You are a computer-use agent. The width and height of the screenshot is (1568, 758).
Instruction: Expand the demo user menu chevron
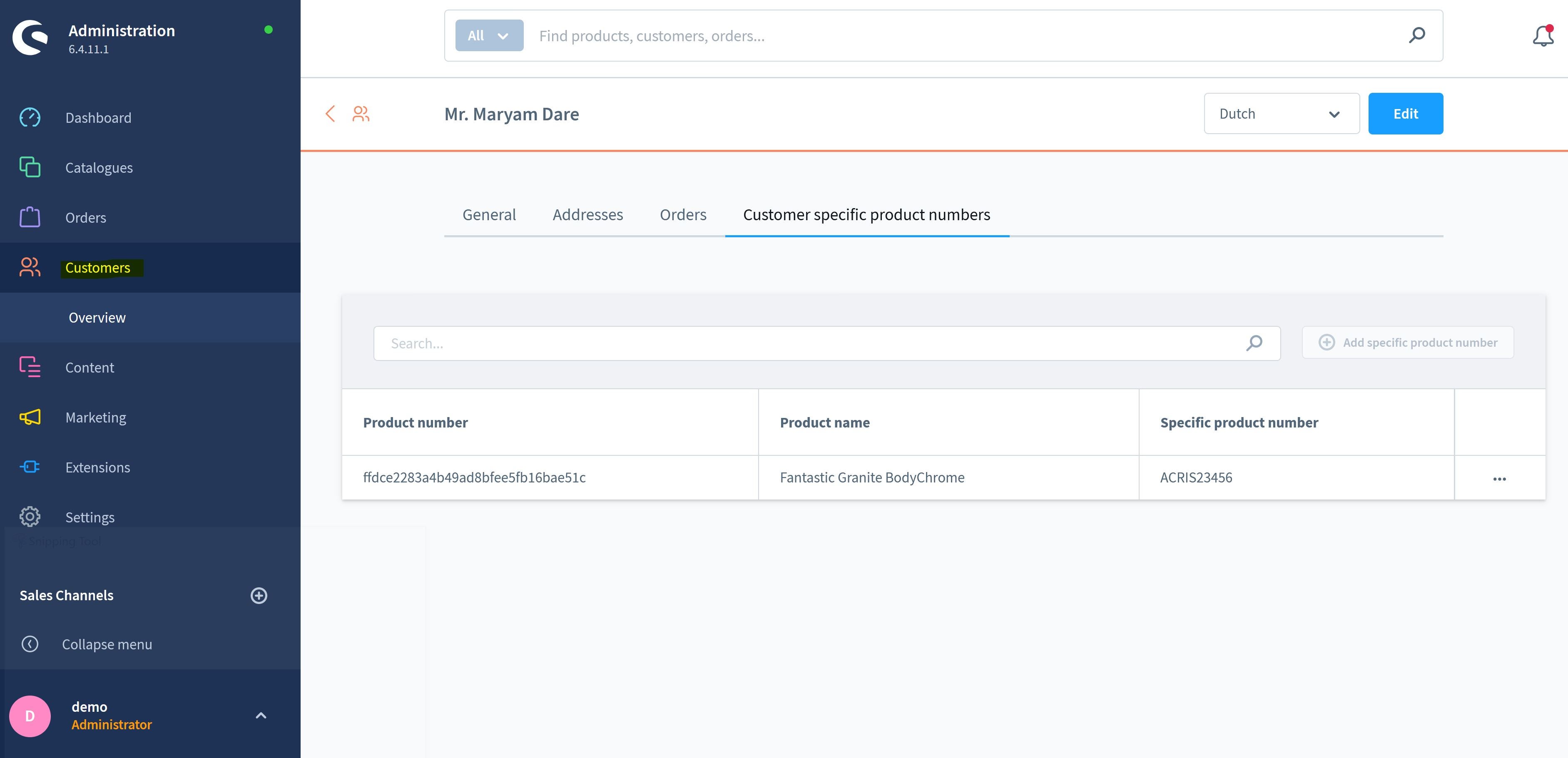coord(261,716)
